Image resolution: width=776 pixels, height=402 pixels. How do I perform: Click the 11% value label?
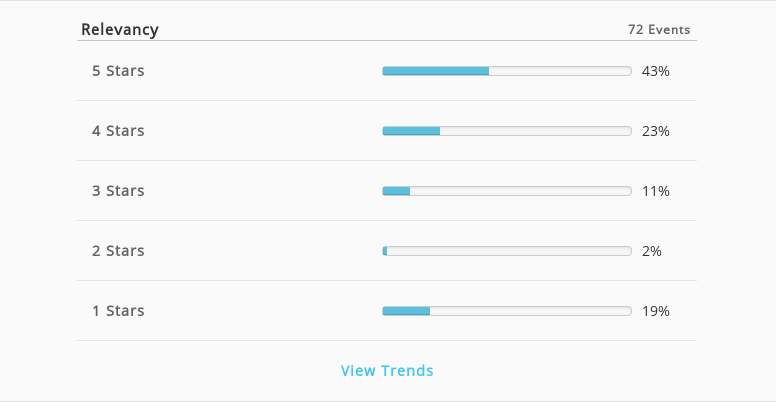pos(656,191)
